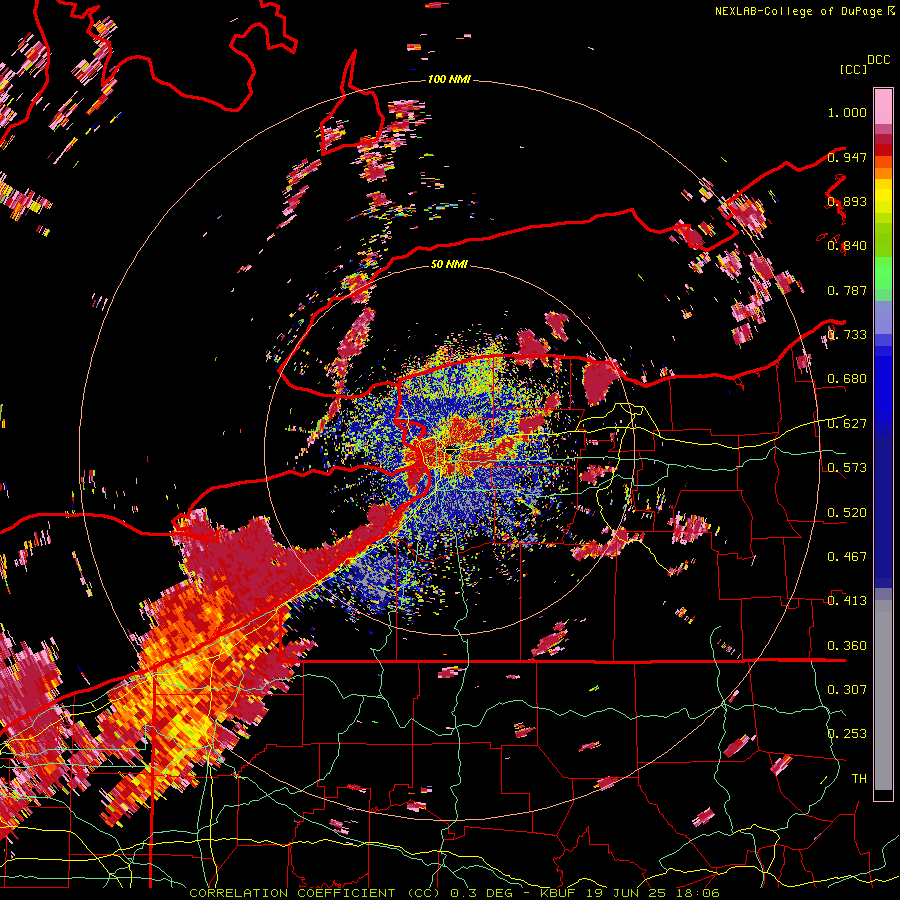Click the yellow segment of the color bar
This screenshot has width=900, height=900.
[x=883, y=197]
